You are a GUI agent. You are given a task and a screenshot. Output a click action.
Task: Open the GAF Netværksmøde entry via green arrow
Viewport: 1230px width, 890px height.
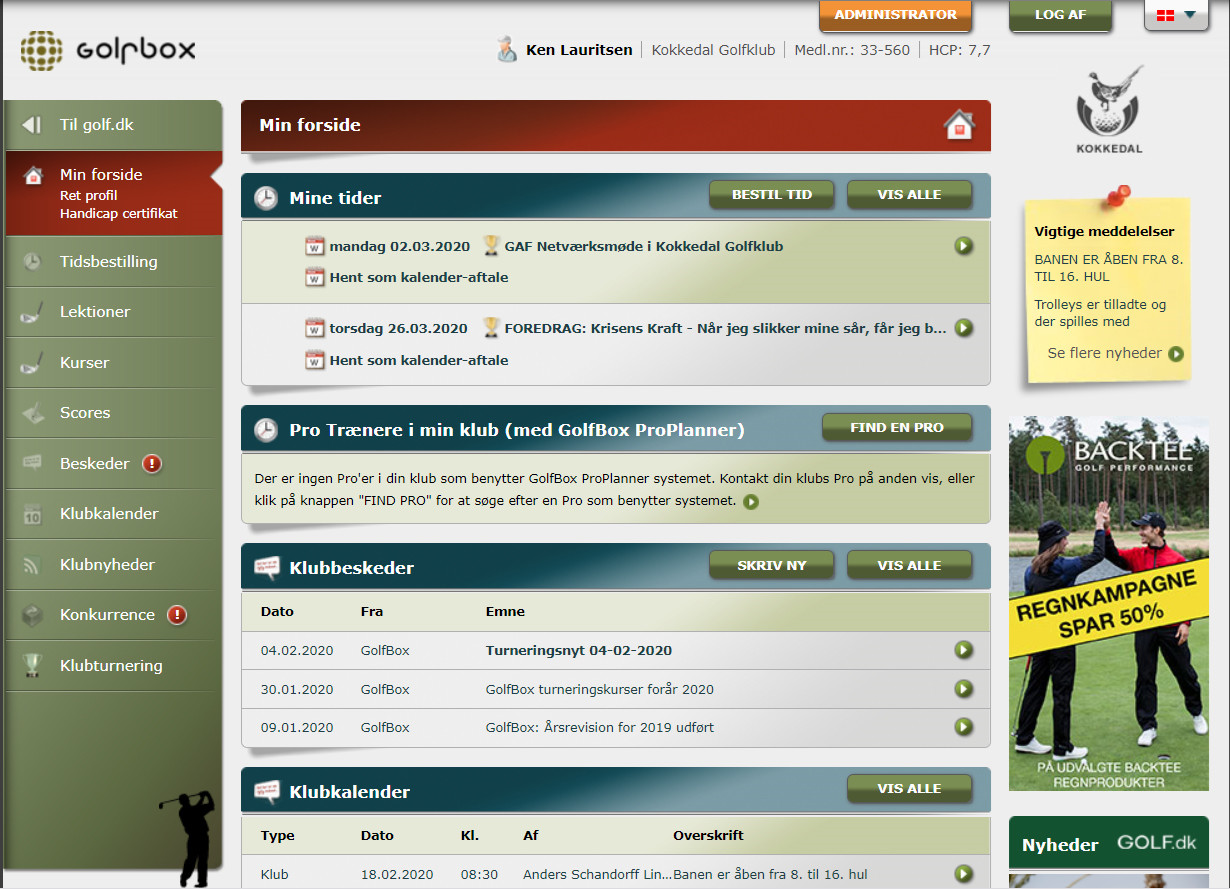964,246
